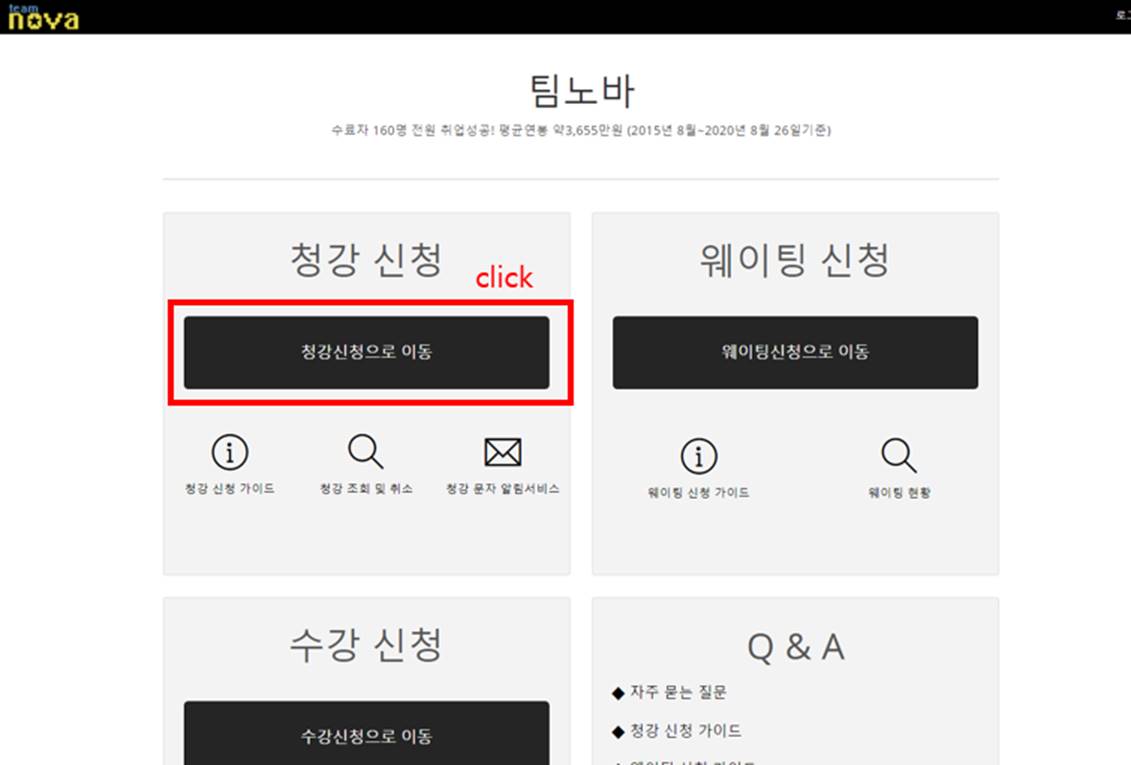1131x765 pixels.
Task: Click the 웨이팅 신청 가이드 label under info icon
Action: coord(698,492)
